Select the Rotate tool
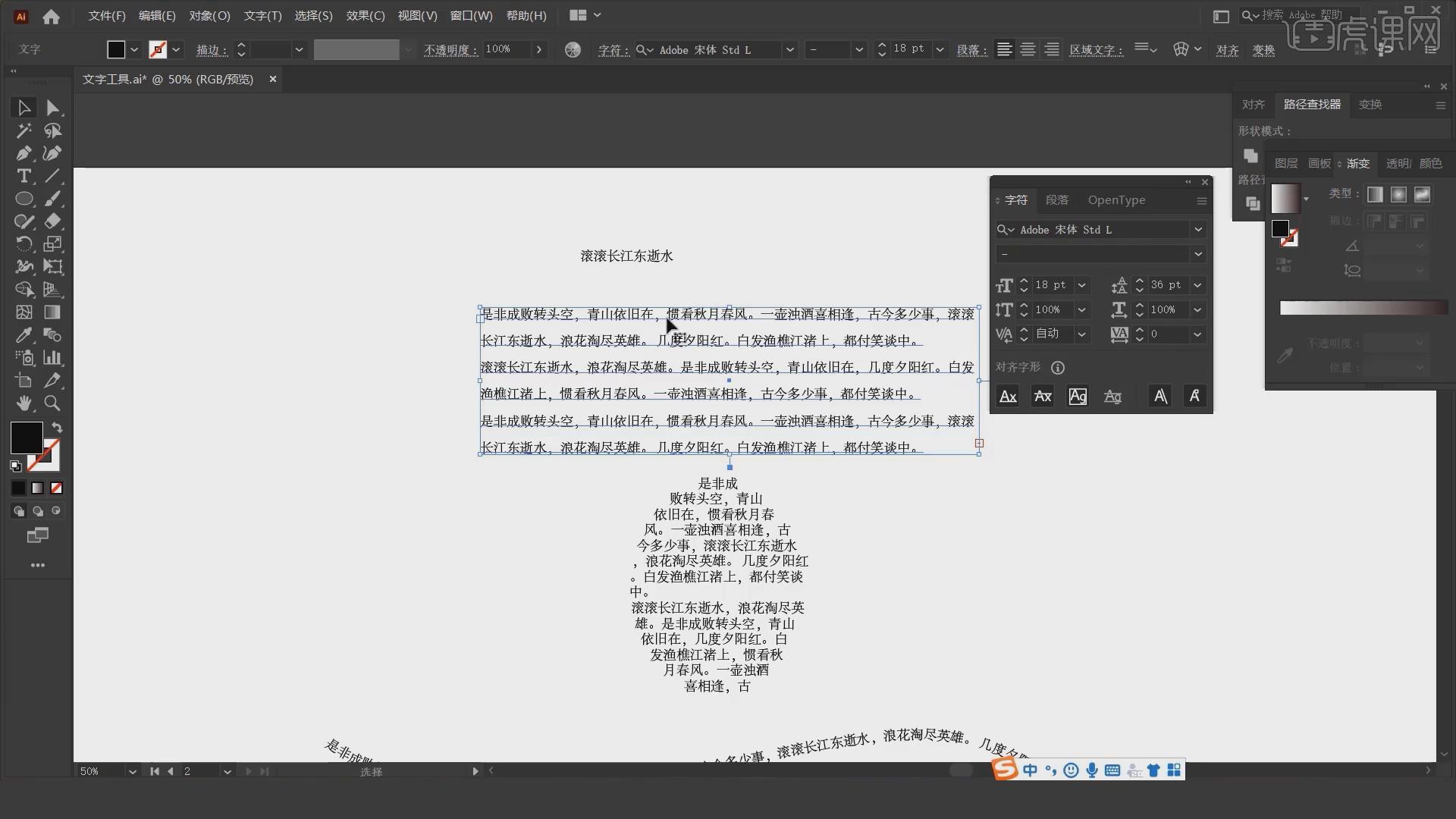 [x=24, y=244]
